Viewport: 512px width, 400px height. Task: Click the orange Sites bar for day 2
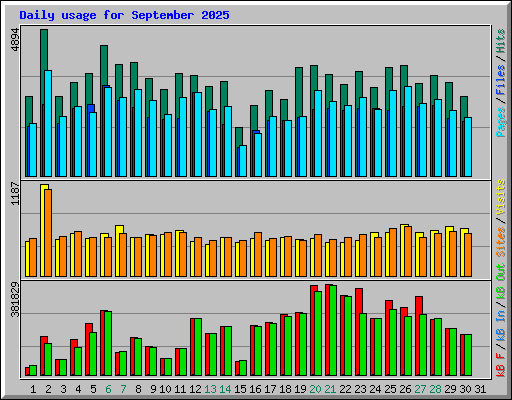tap(48, 233)
